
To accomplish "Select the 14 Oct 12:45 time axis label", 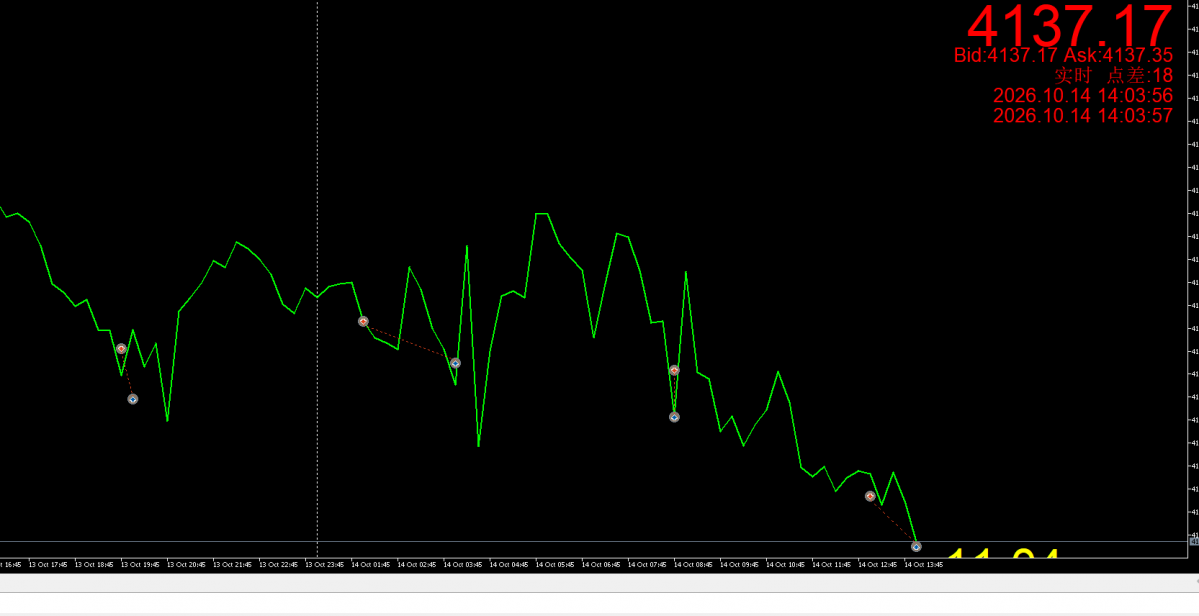I will coord(877,565).
